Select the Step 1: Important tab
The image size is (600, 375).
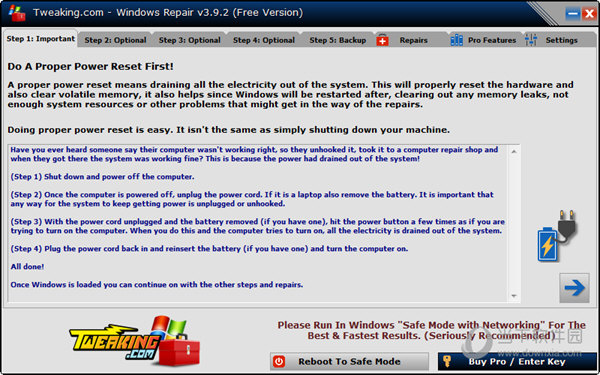pos(41,39)
